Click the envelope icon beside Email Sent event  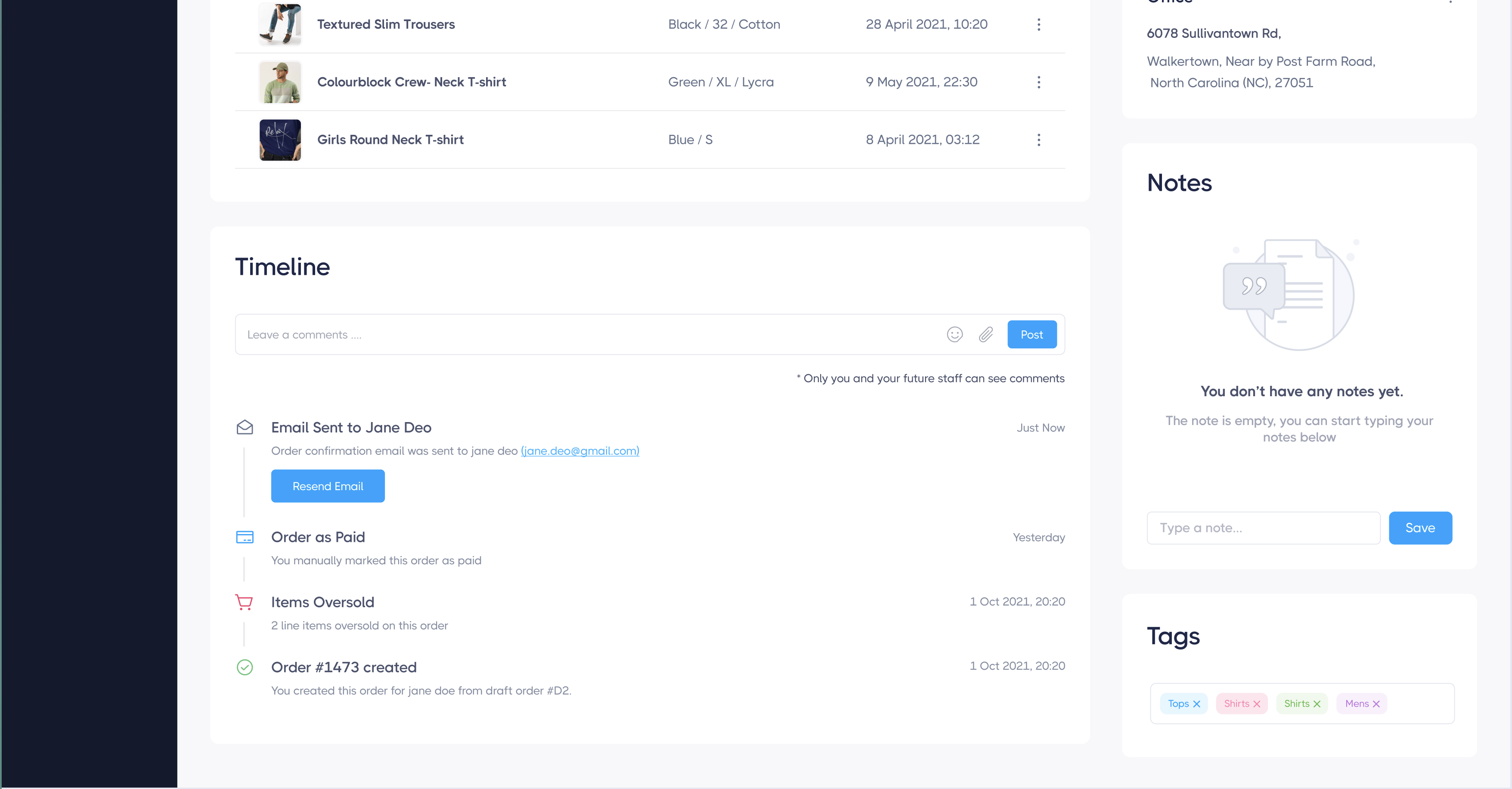tap(245, 427)
